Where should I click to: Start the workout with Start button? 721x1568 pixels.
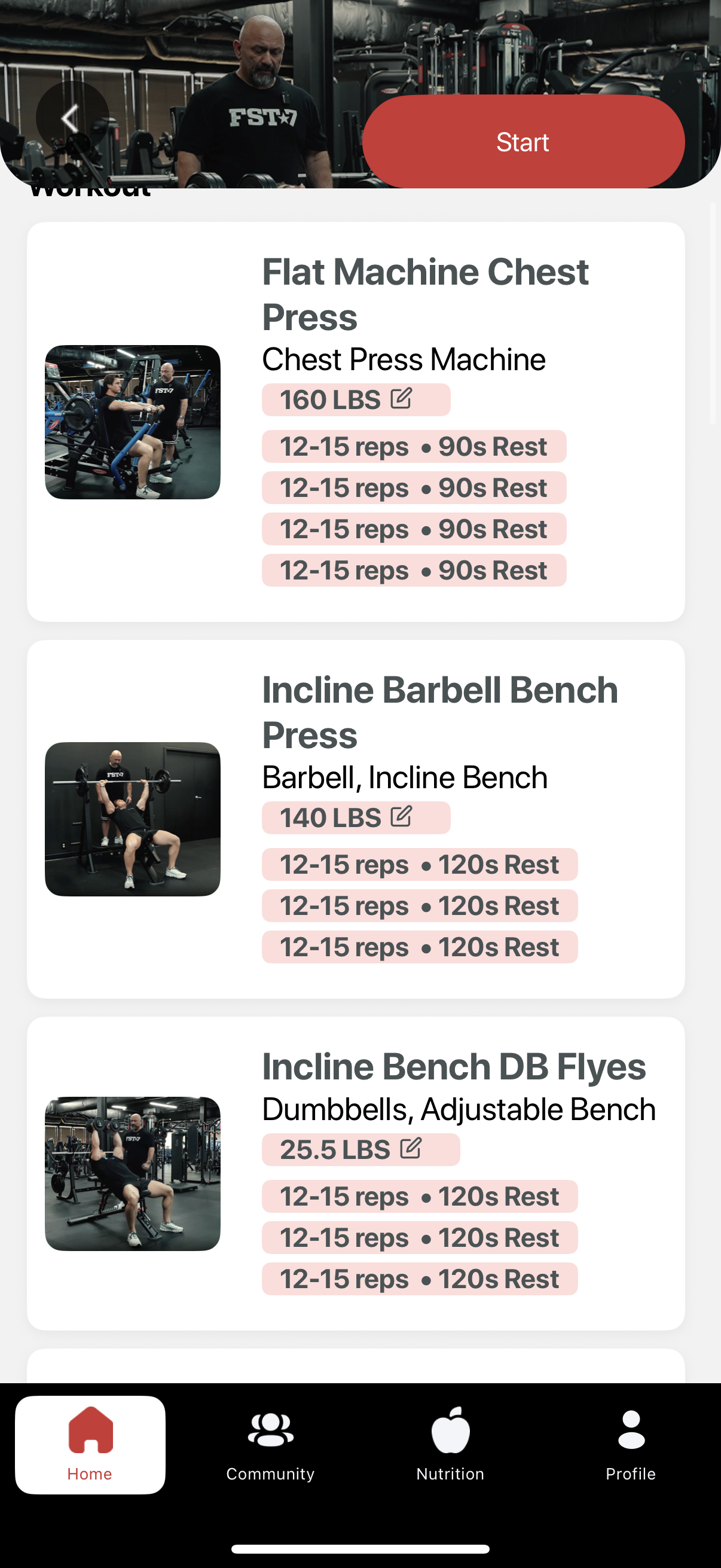[x=523, y=141]
